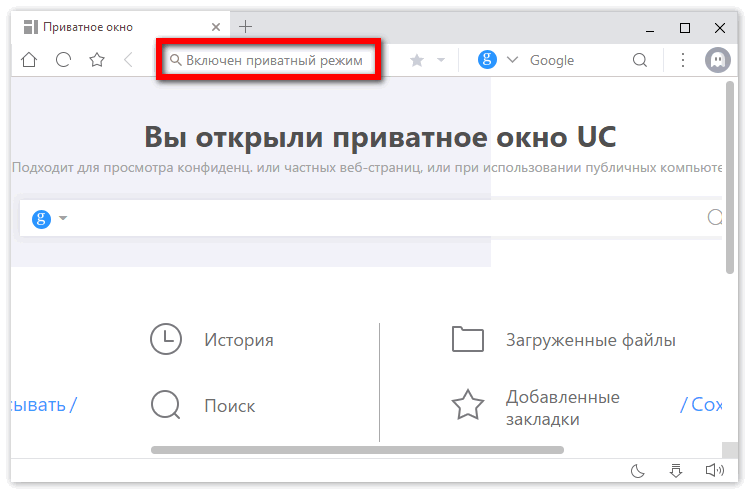Click heading Вы открыли приватное окно UC
The height and width of the screenshot is (493, 749).
click(380, 137)
